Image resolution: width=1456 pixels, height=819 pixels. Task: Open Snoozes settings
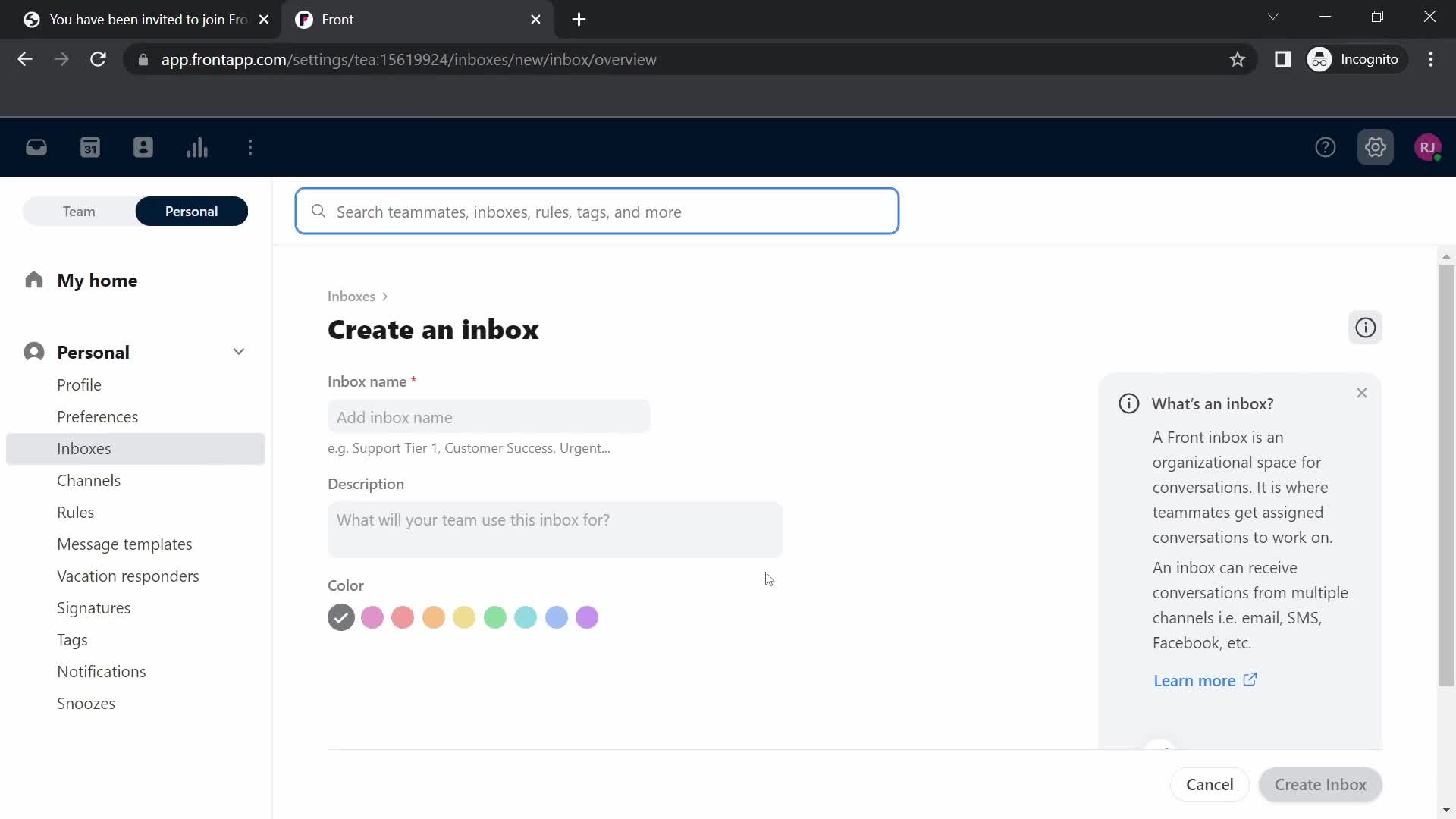pyautogui.click(x=86, y=704)
